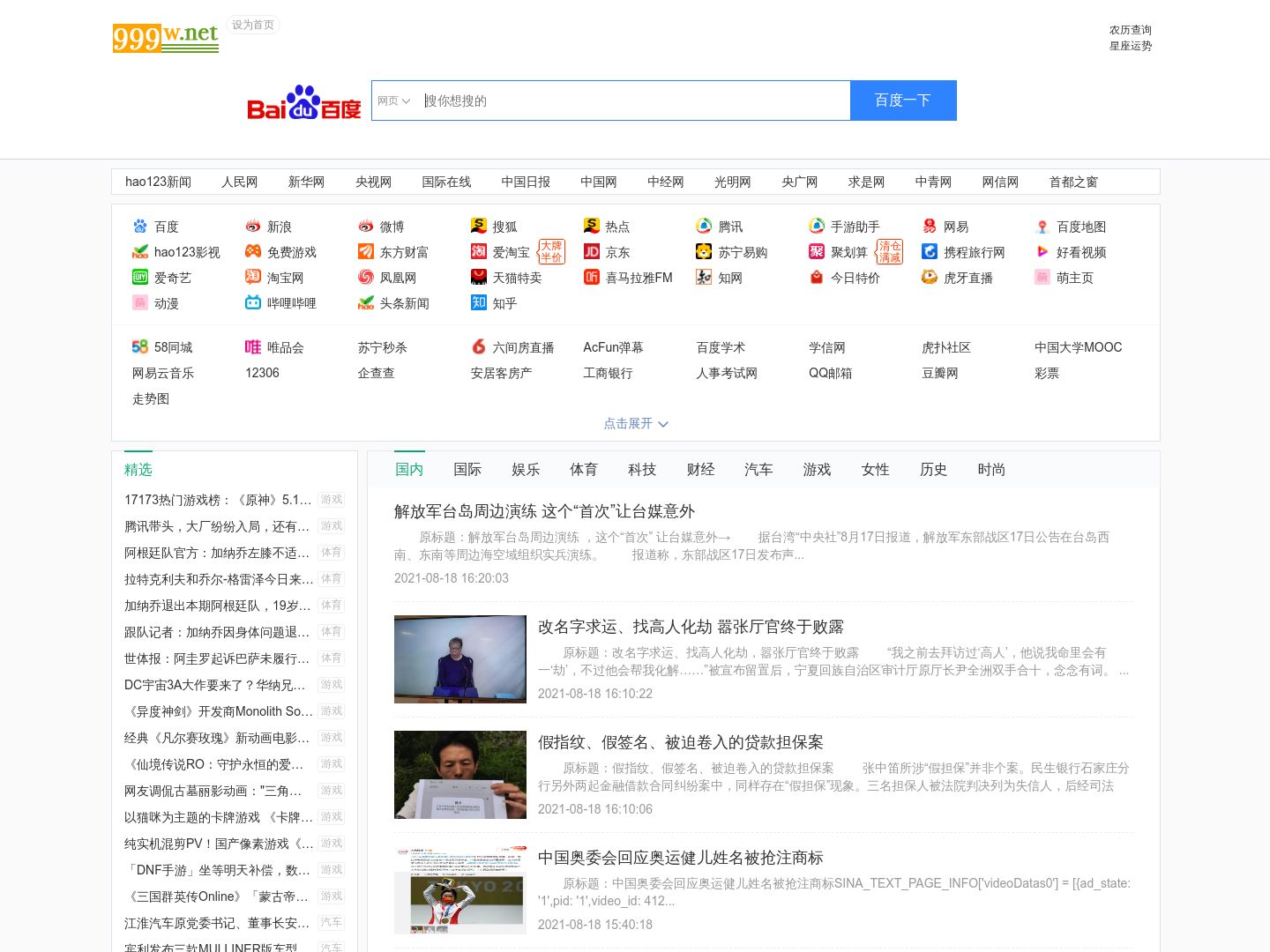
Task: Open the 苏宁易购 icon
Action: (704, 252)
